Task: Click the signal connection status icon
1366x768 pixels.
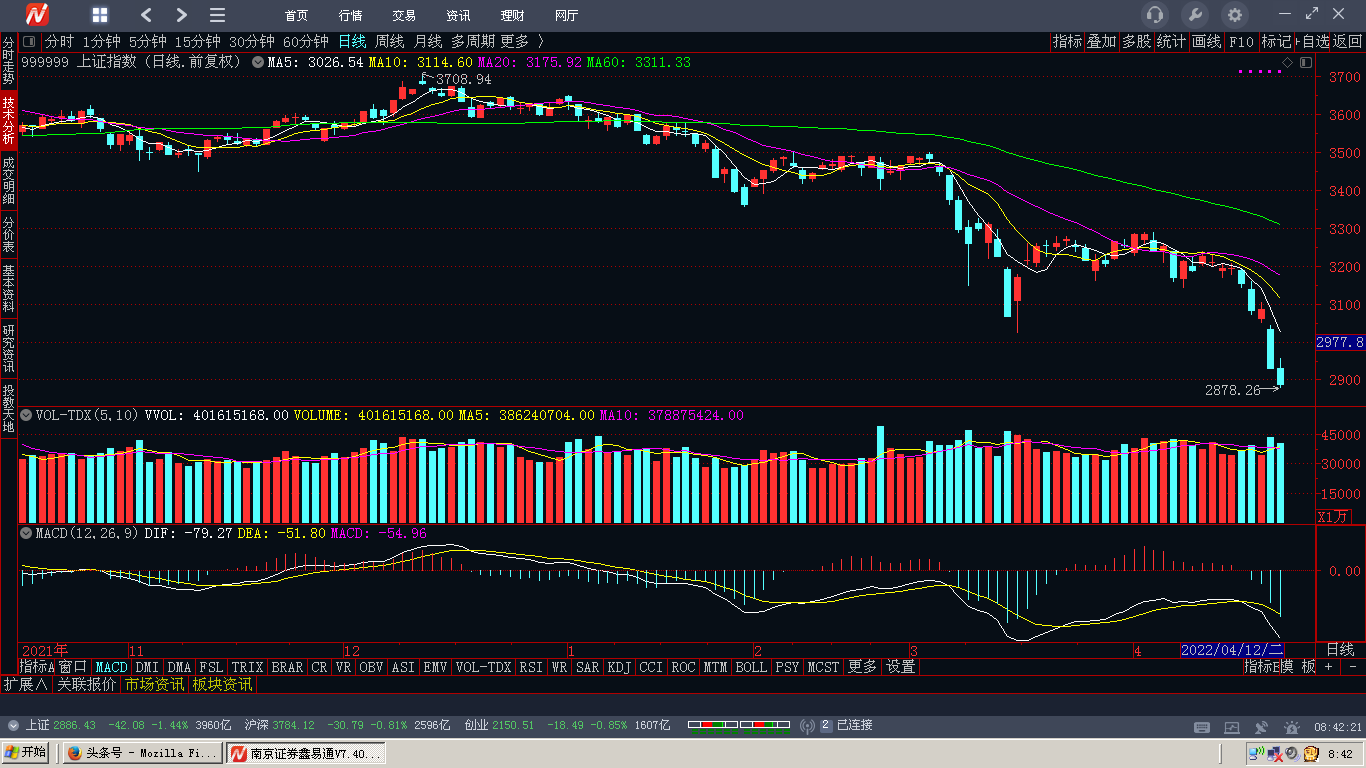Action: 808,725
